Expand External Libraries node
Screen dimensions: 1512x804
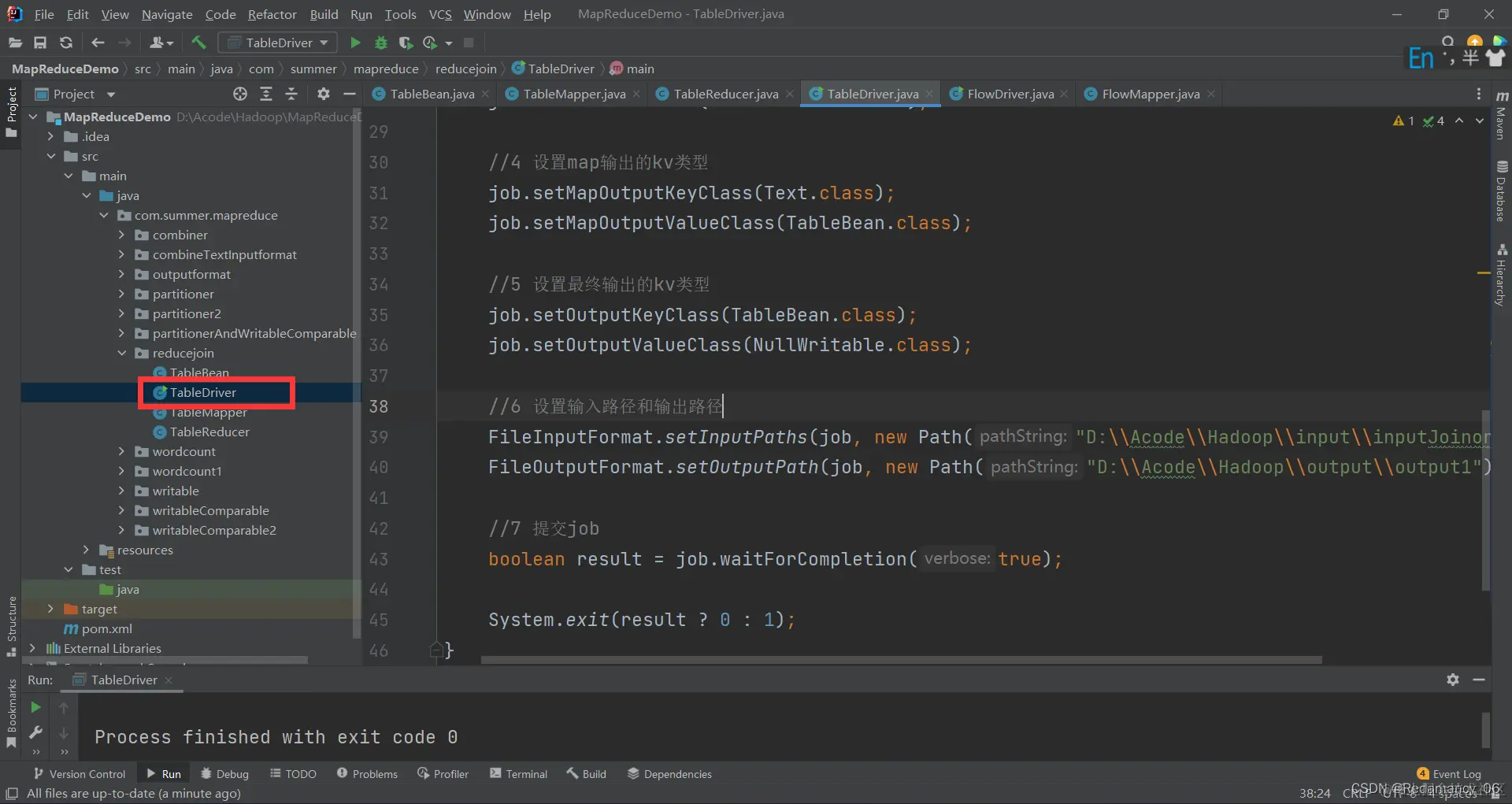click(32, 648)
